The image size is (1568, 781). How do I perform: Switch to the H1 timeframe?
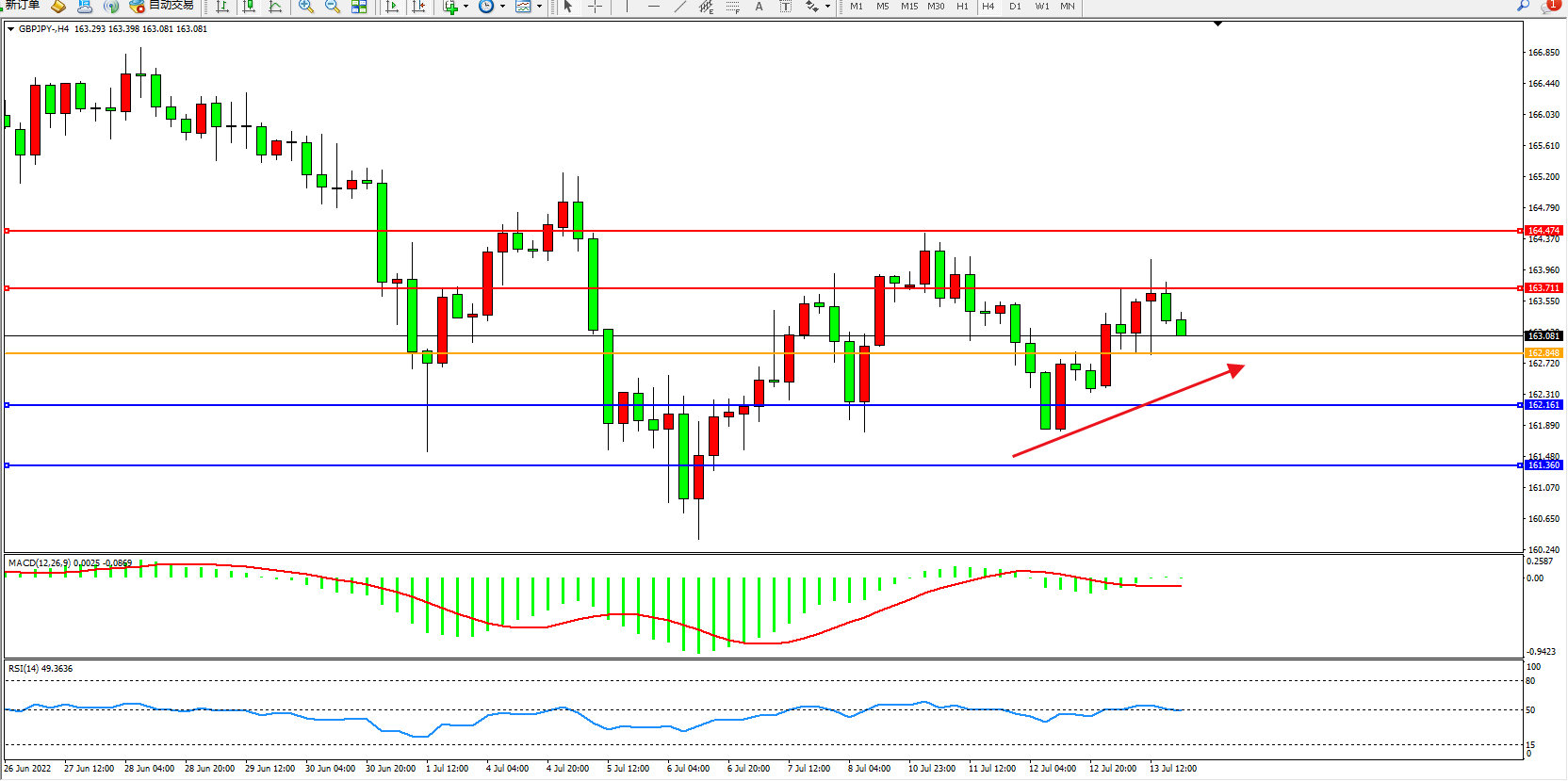[x=962, y=7]
